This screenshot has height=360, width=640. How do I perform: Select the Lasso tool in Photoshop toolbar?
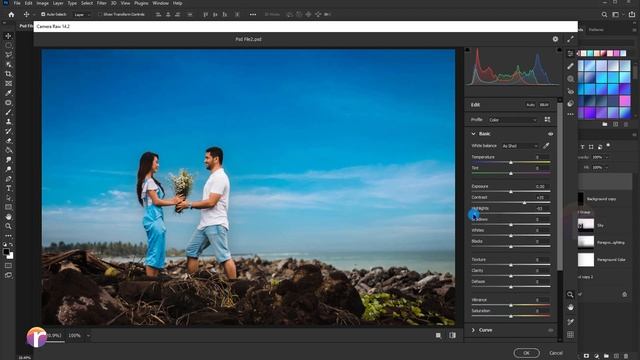tap(8, 55)
